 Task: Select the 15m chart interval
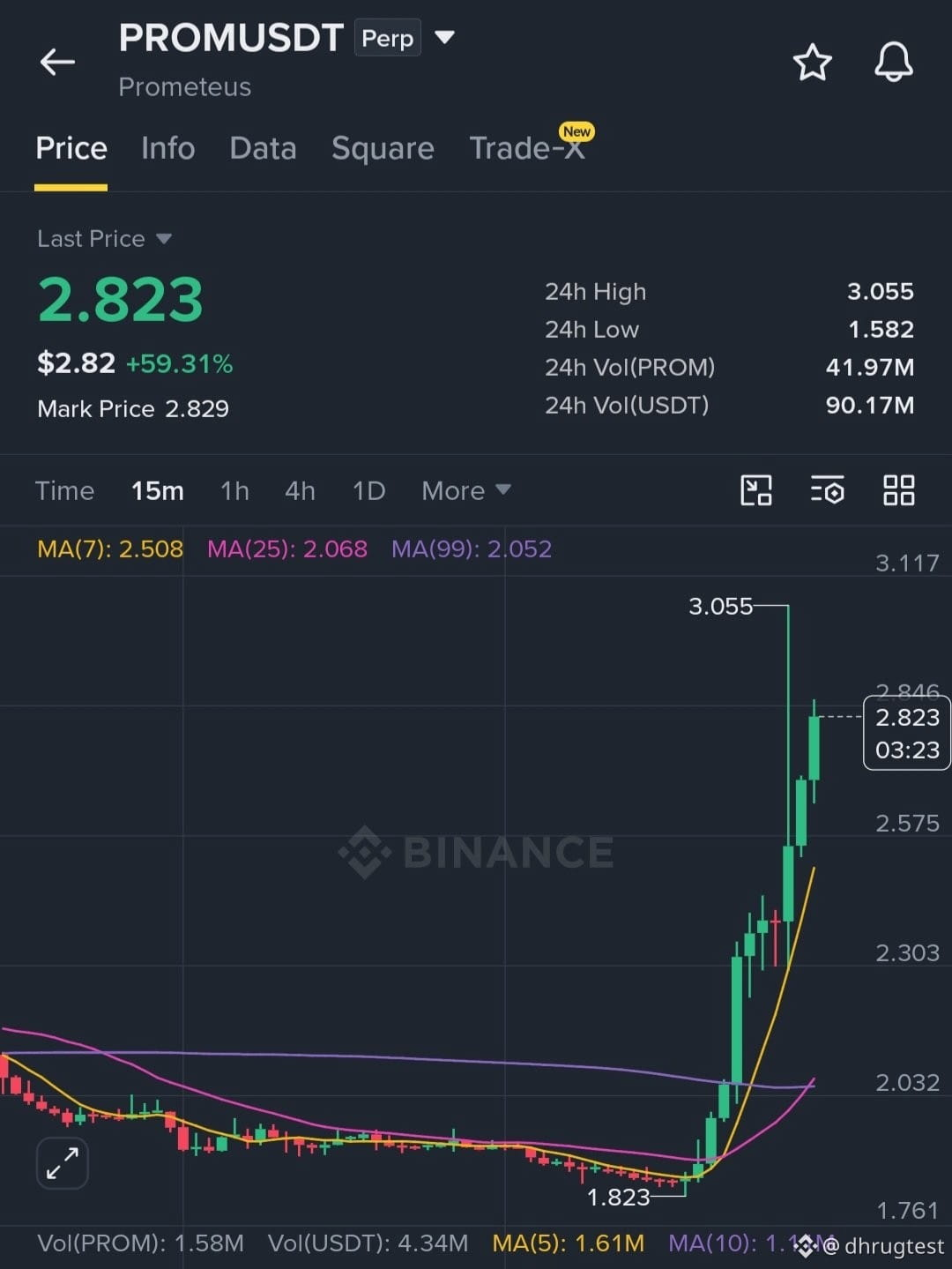tap(158, 490)
